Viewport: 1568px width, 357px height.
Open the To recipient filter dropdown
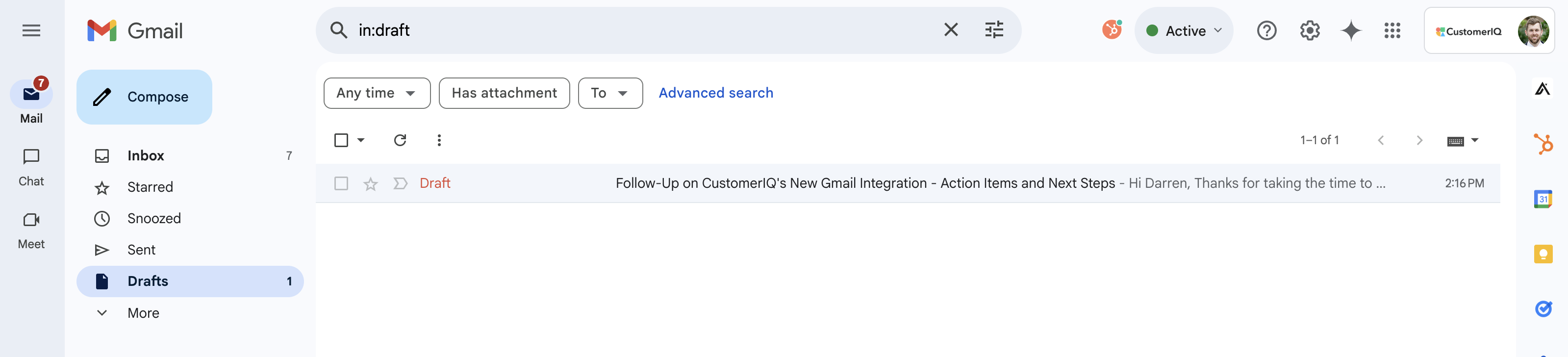click(609, 93)
